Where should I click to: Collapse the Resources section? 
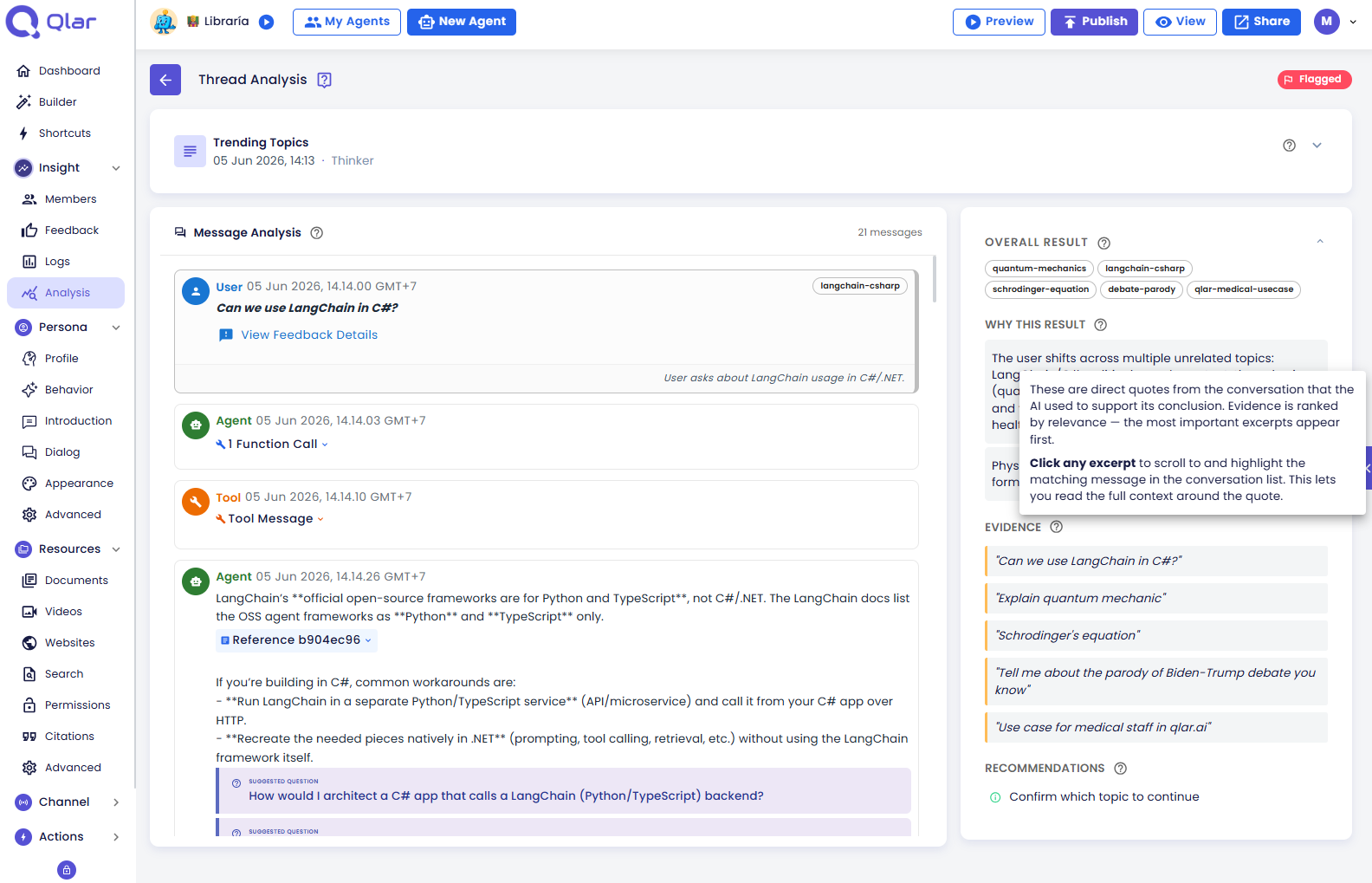(116, 549)
